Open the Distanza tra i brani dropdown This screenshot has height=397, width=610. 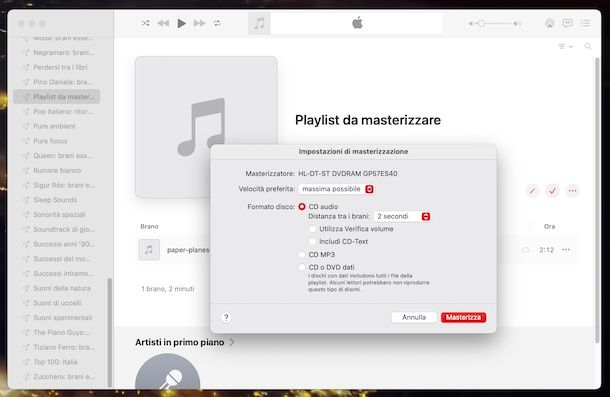[x=401, y=216]
